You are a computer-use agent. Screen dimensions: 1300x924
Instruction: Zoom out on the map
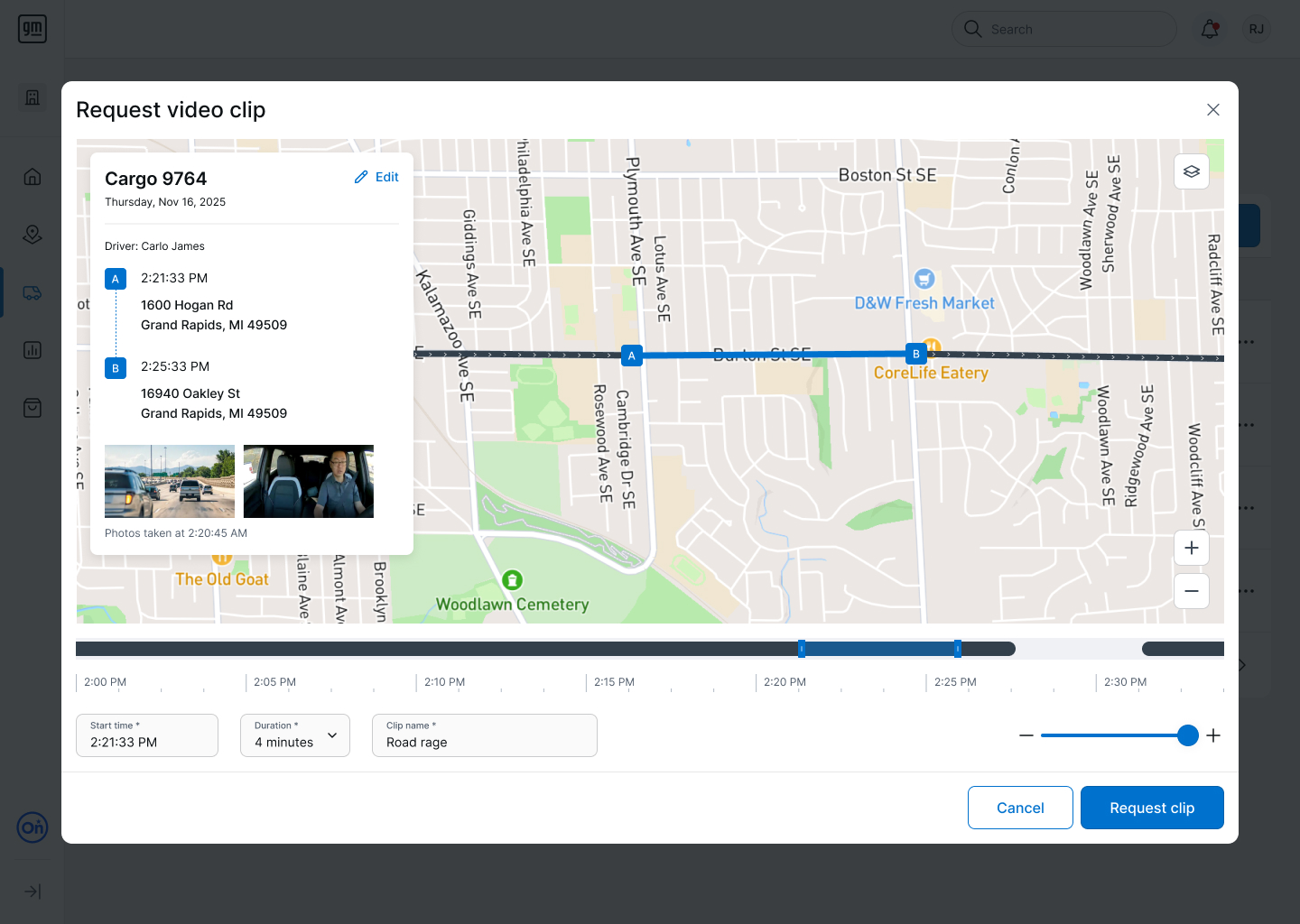click(x=1192, y=591)
